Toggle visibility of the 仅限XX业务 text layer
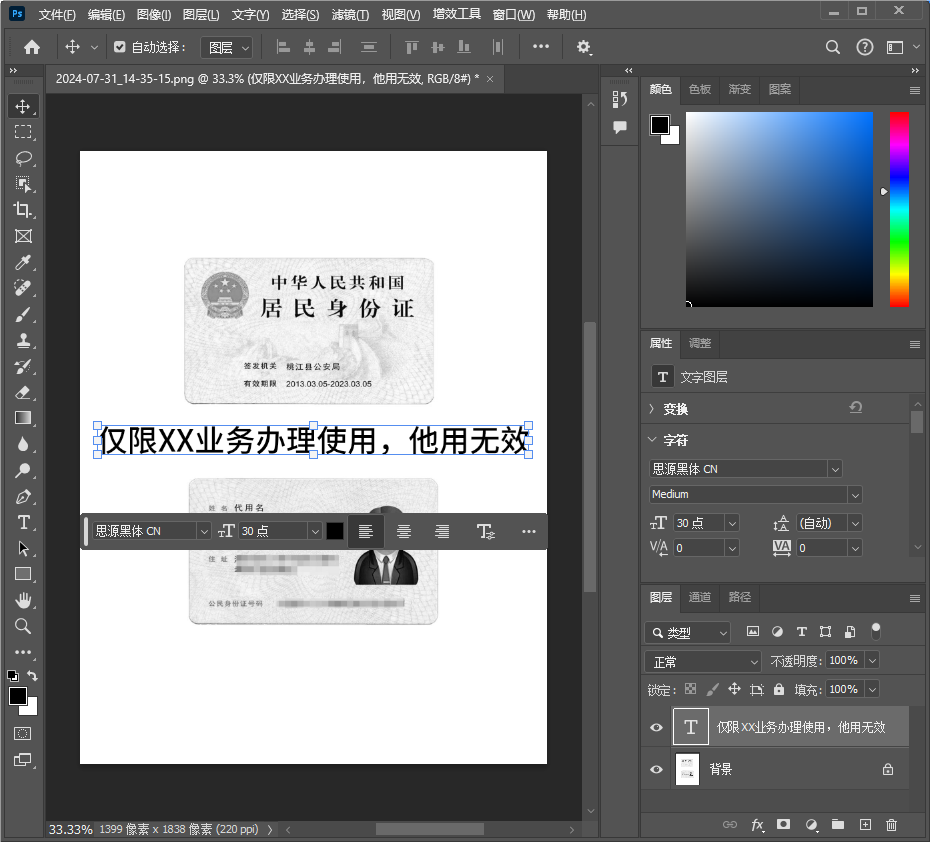930x842 pixels. 656,726
